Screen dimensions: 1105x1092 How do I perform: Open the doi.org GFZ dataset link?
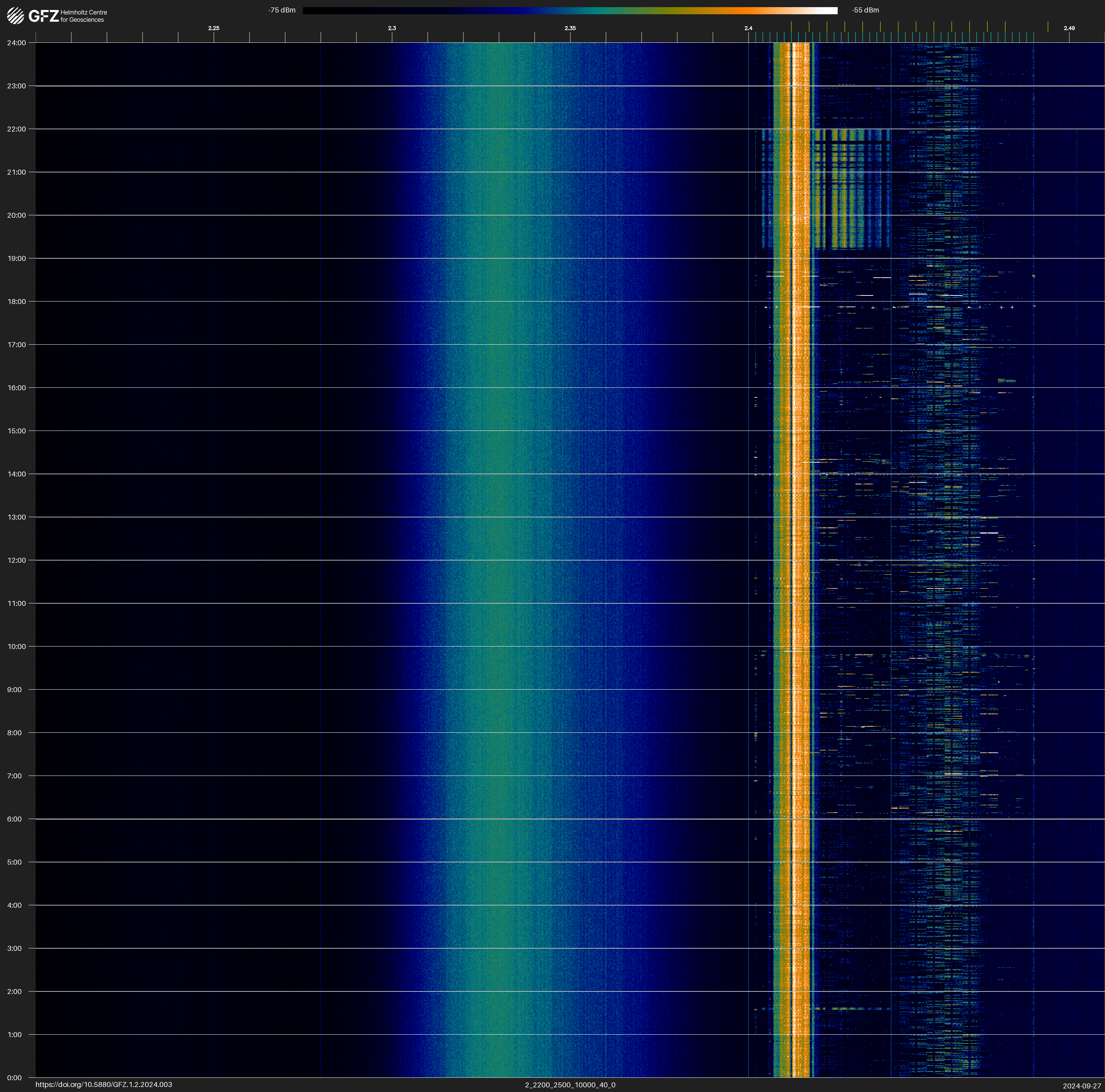(x=103, y=1085)
